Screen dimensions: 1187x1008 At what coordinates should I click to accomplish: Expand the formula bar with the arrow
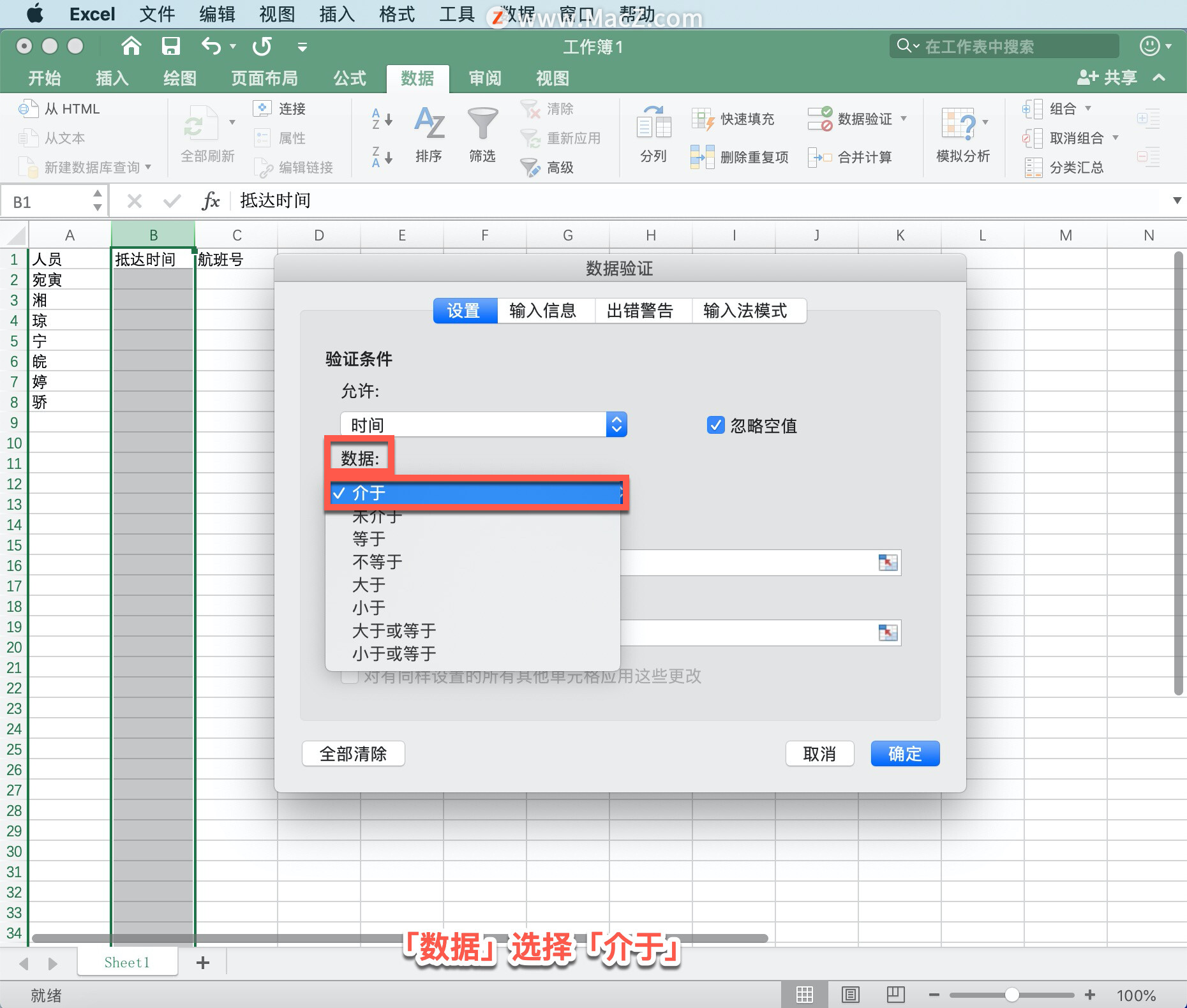click(1177, 201)
